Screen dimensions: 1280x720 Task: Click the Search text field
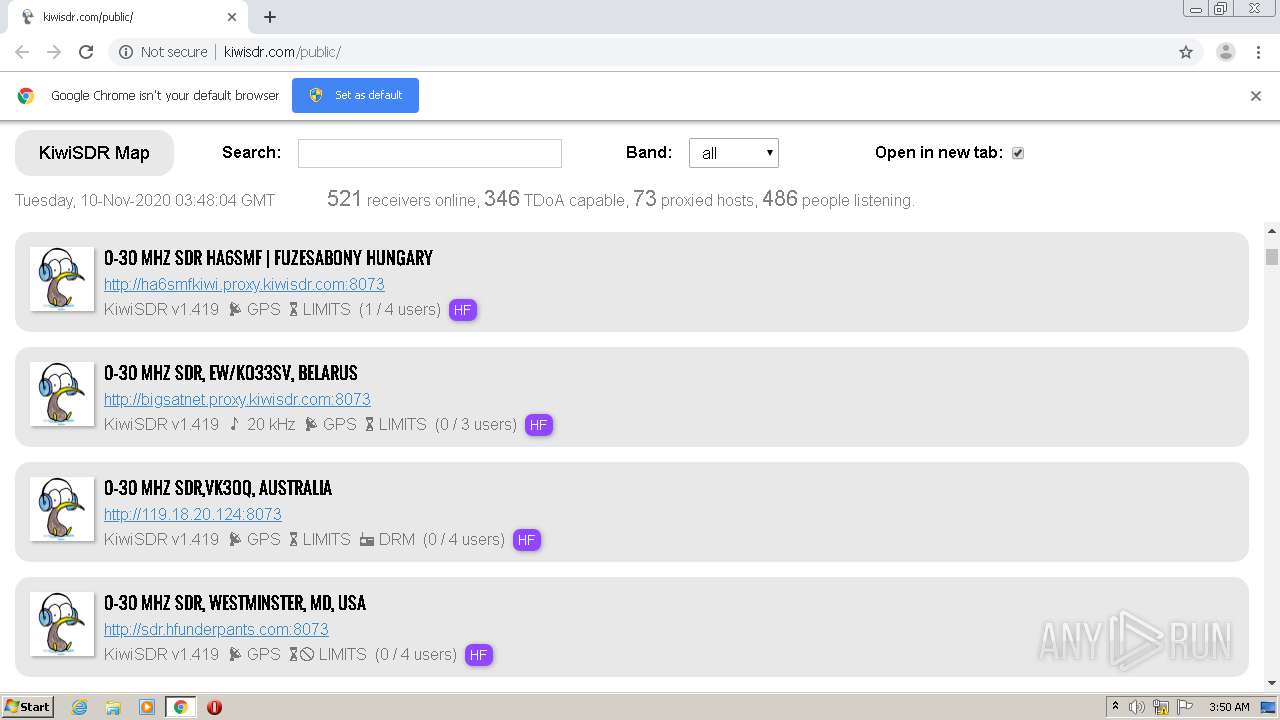(x=430, y=153)
